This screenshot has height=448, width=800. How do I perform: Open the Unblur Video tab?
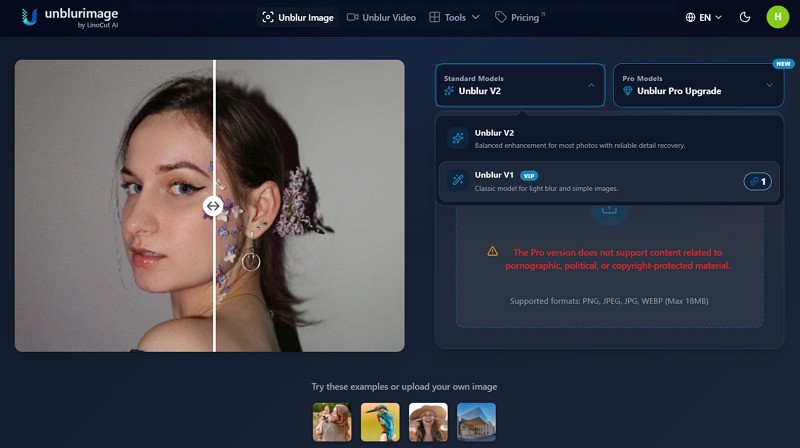tap(381, 17)
